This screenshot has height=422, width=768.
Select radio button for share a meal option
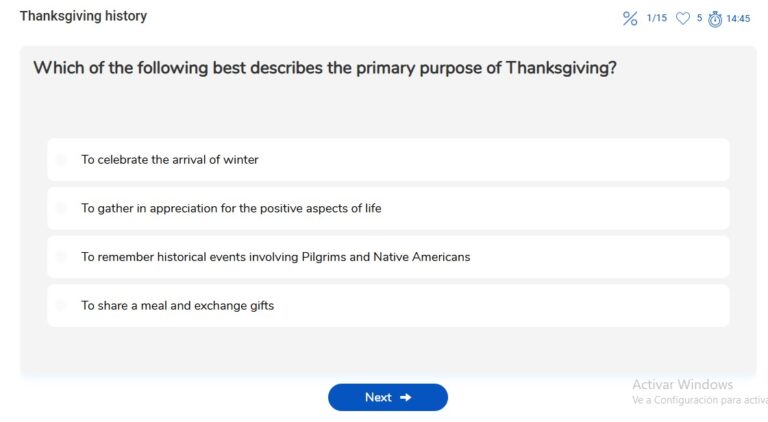tap(61, 305)
